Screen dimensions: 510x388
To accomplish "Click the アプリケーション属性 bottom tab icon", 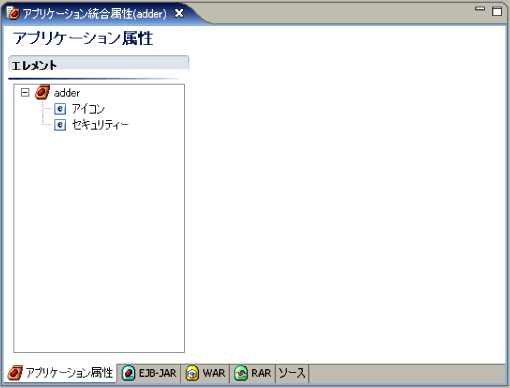I will 15,373.
